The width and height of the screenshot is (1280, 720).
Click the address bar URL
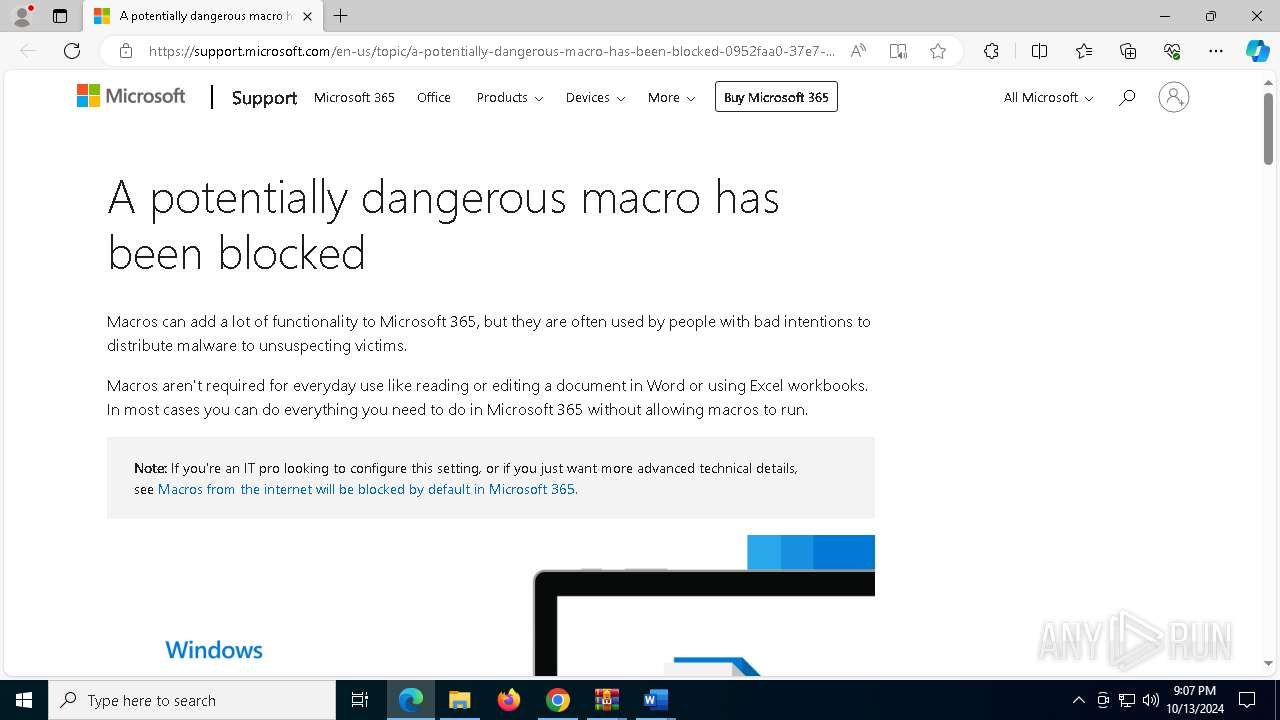[491, 51]
